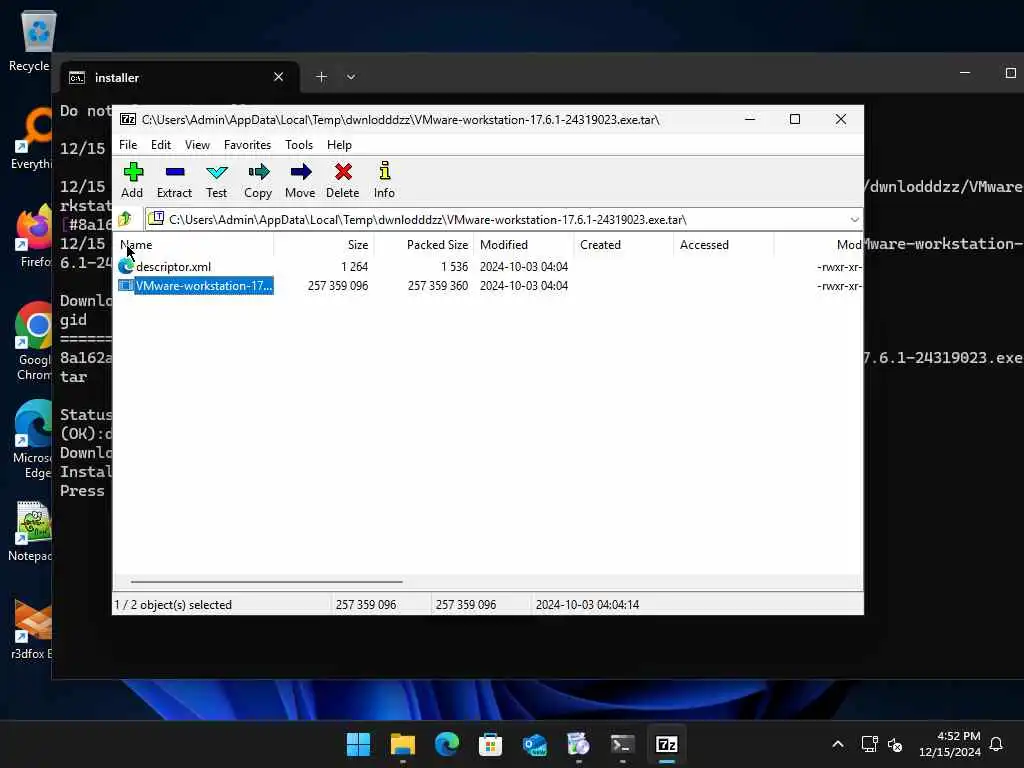
Task: Open the Help menu
Action: [340, 145]
